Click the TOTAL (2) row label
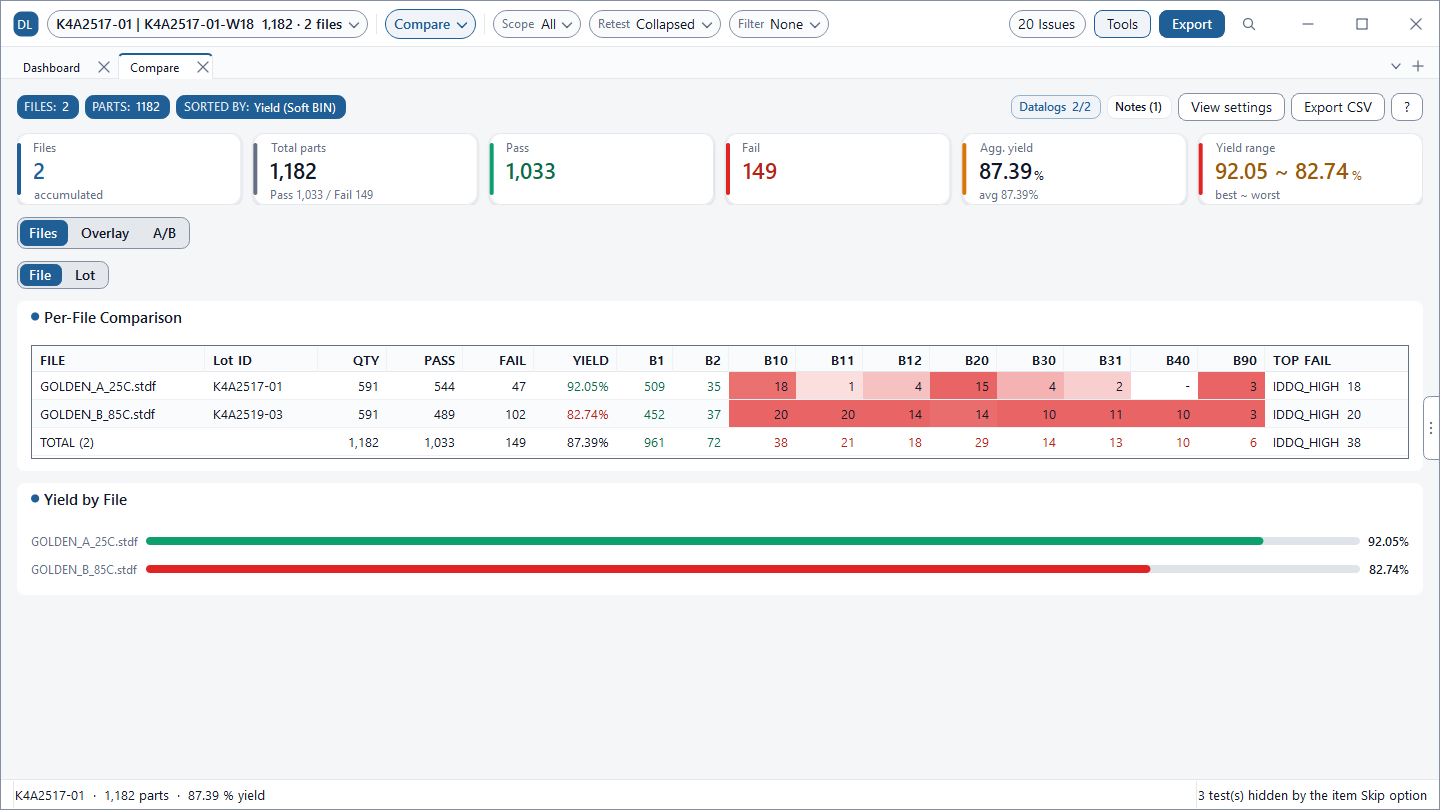1440x810 pixels. pos(67,442)
